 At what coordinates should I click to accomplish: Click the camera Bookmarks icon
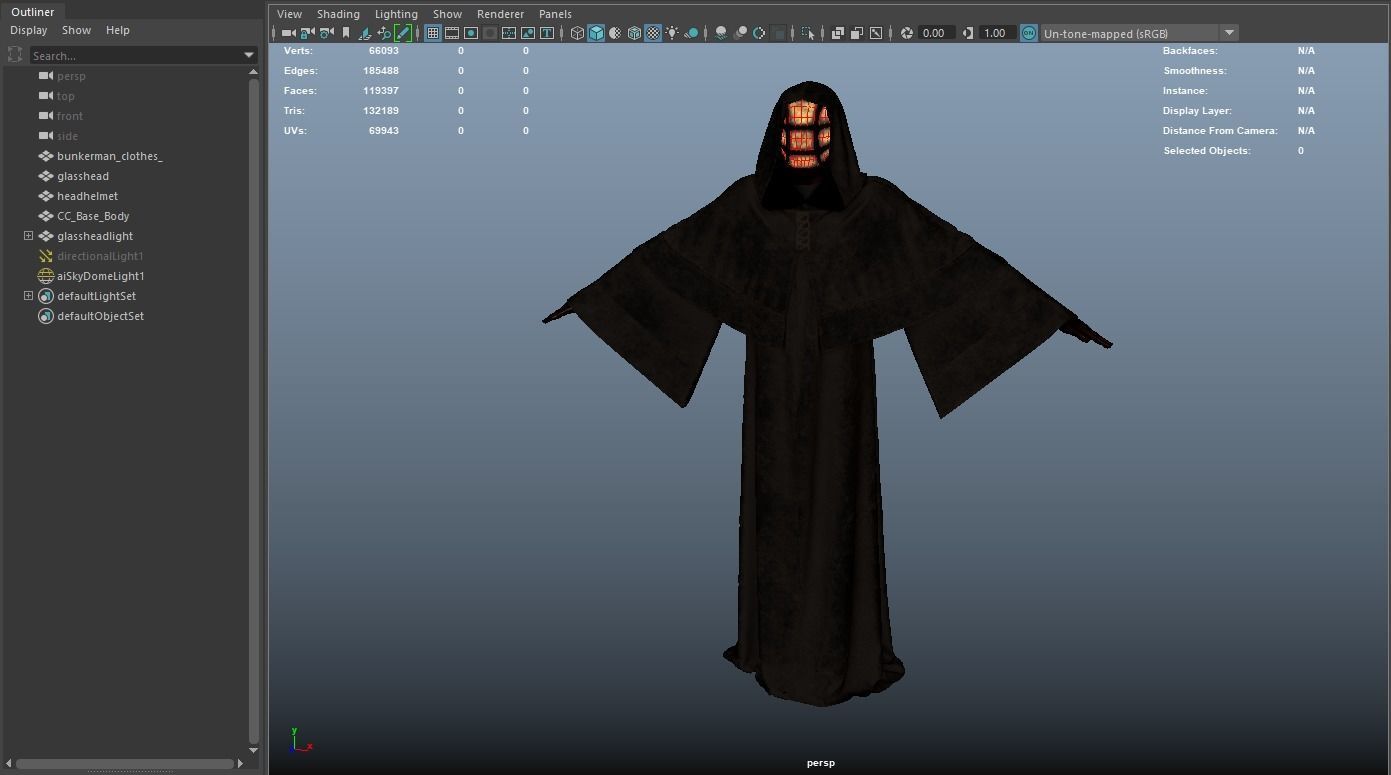pos(345,33)
